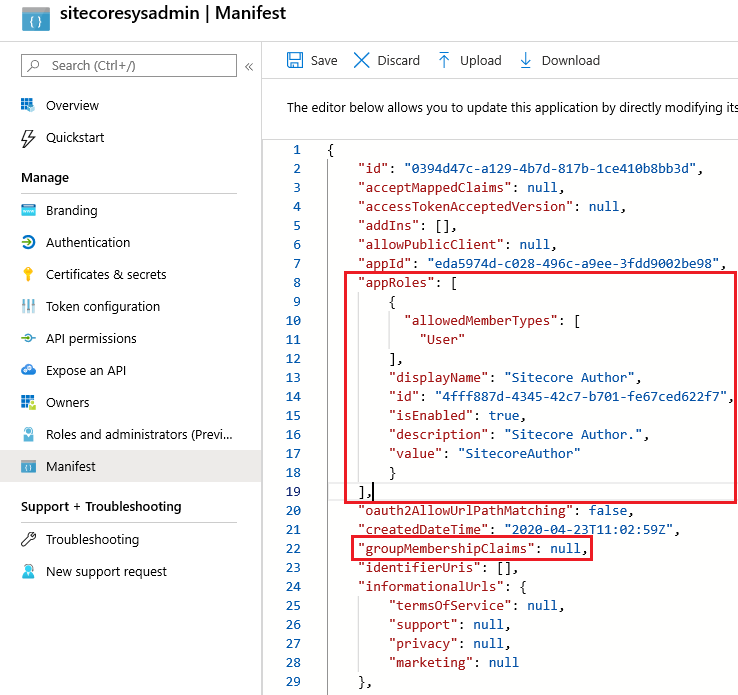Select the Manifest entry
The height and width of the screenshot is (695, 738).
pos(71,466)
